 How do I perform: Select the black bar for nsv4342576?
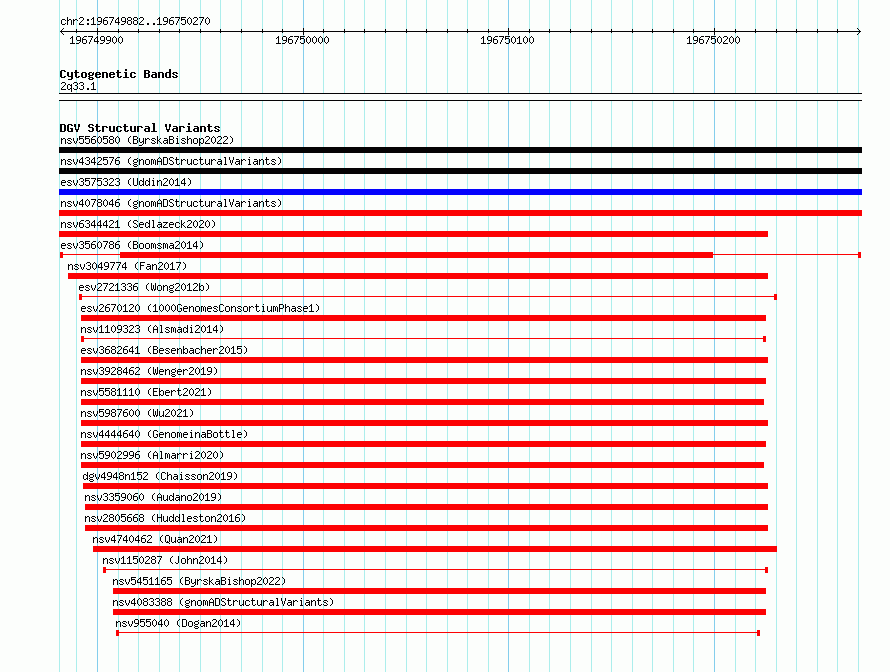click(x=460, y=171)
